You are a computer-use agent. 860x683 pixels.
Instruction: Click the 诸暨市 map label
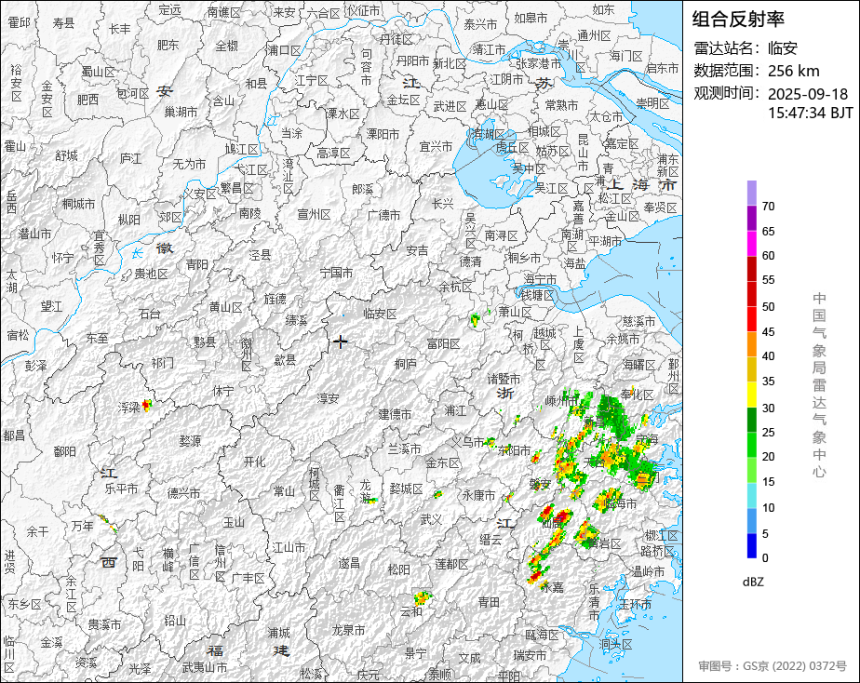click(504, 379)
